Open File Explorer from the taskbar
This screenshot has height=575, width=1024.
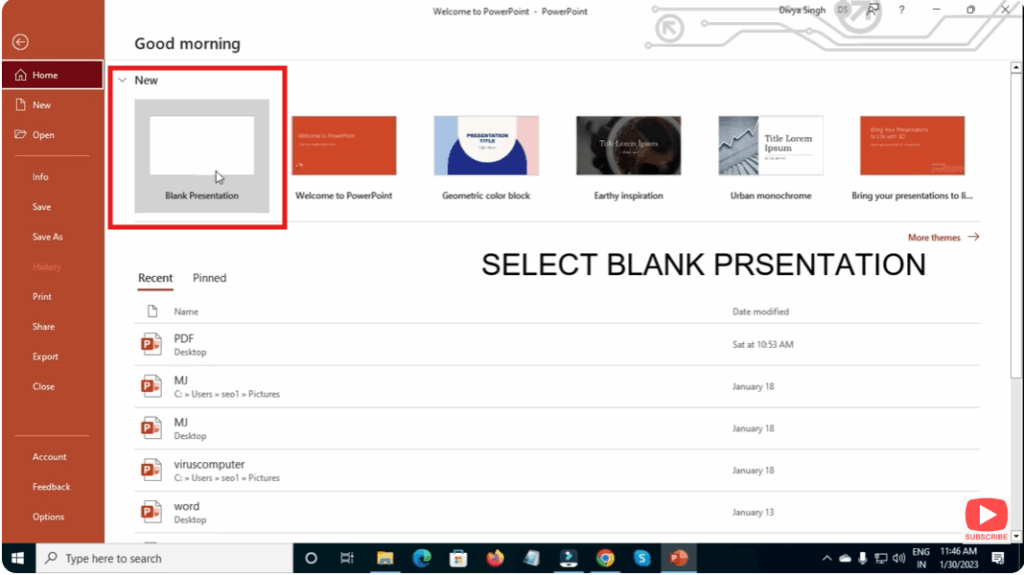pyautogui.click(x=385, y=558)
